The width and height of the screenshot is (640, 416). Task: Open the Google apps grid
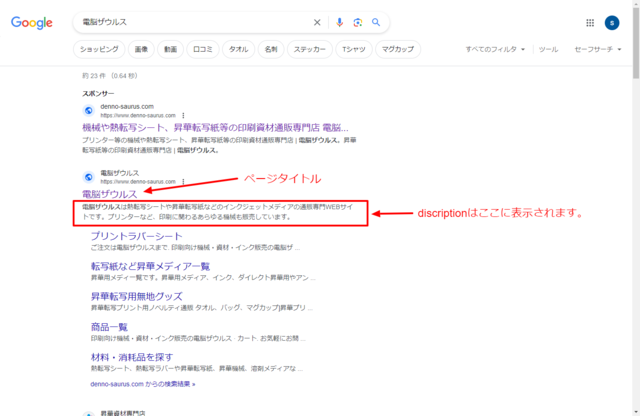[x=590, y=23]
